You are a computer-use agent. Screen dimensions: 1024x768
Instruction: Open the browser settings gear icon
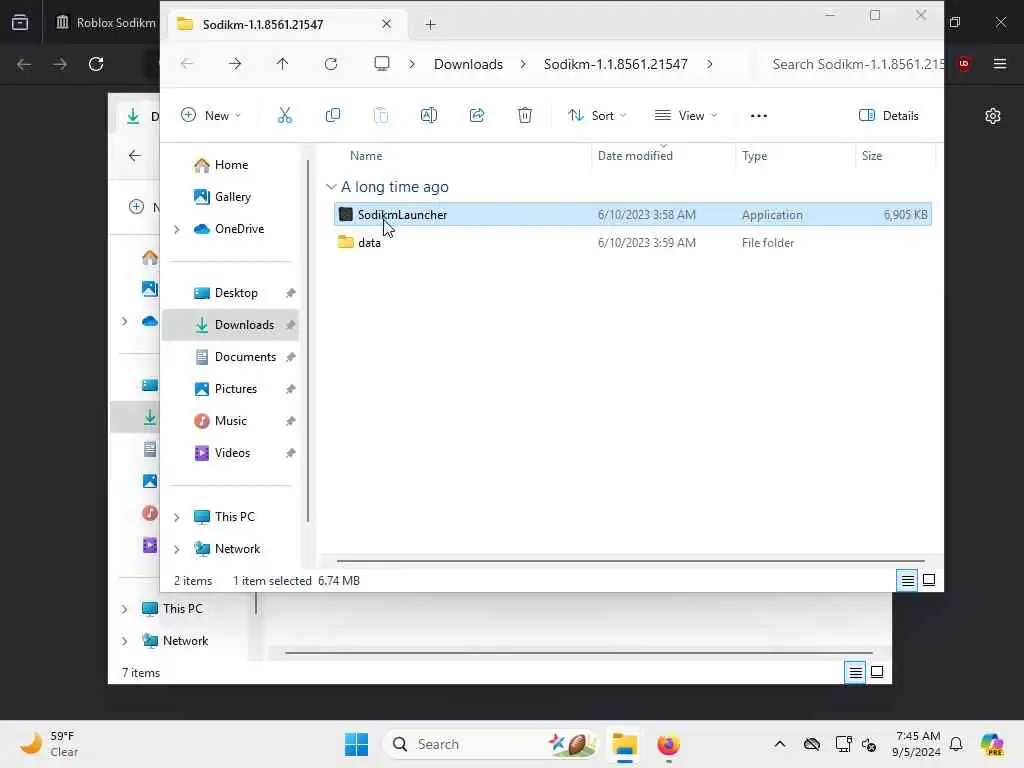click(x=993, y=116)
